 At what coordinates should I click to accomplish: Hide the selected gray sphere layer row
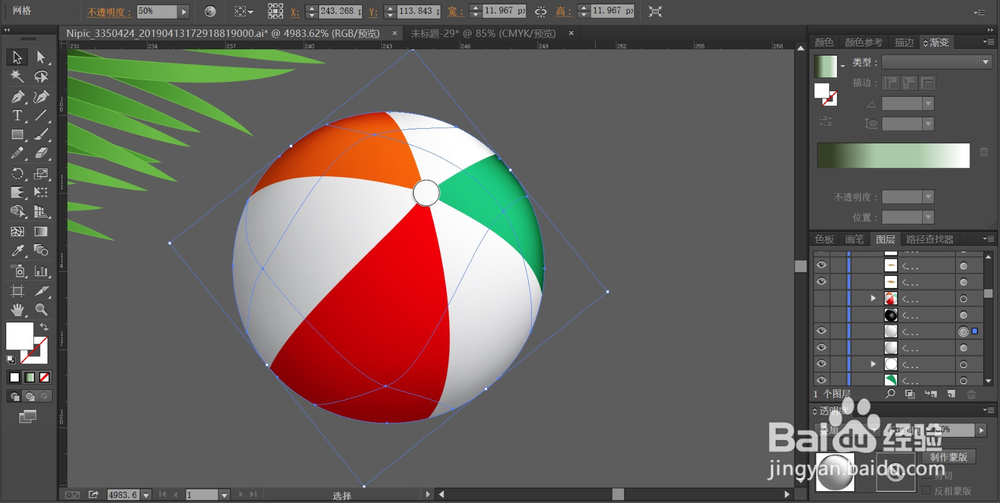tap(821, 331)
